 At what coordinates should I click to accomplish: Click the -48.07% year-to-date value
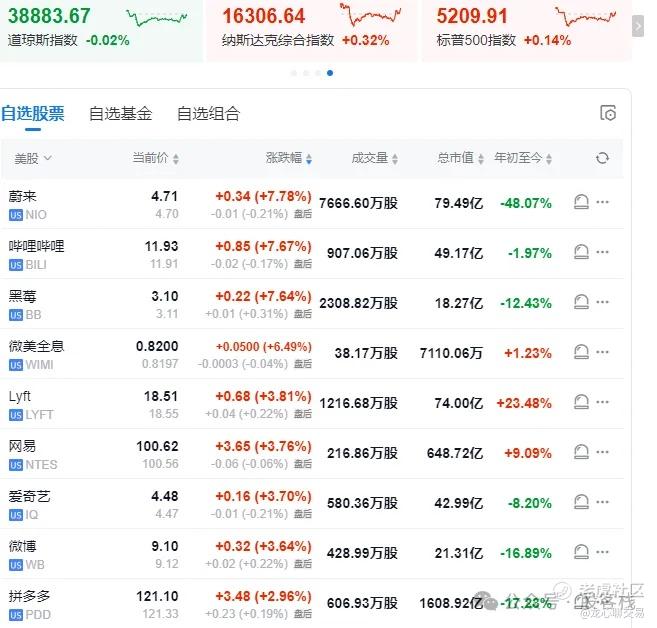point(526,203)
